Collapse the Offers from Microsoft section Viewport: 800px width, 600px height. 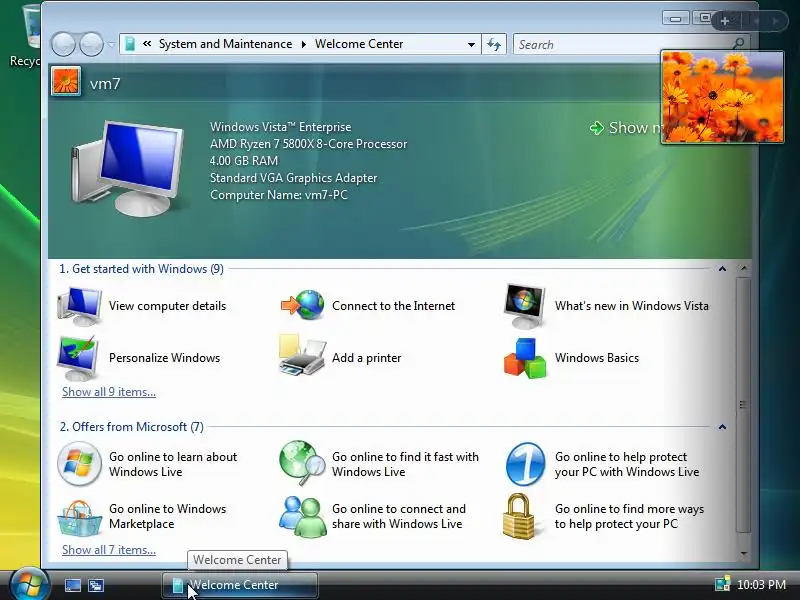click(722, 427)
